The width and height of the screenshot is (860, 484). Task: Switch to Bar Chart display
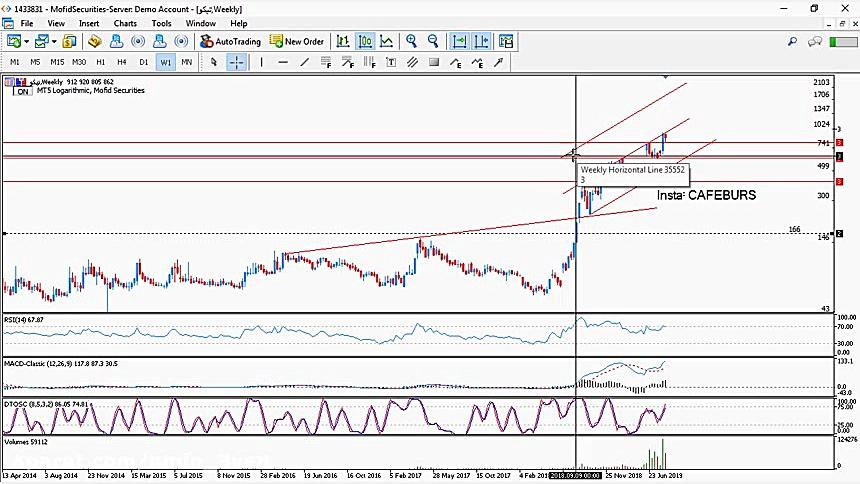pyautogui.click(x=343, y=41)
